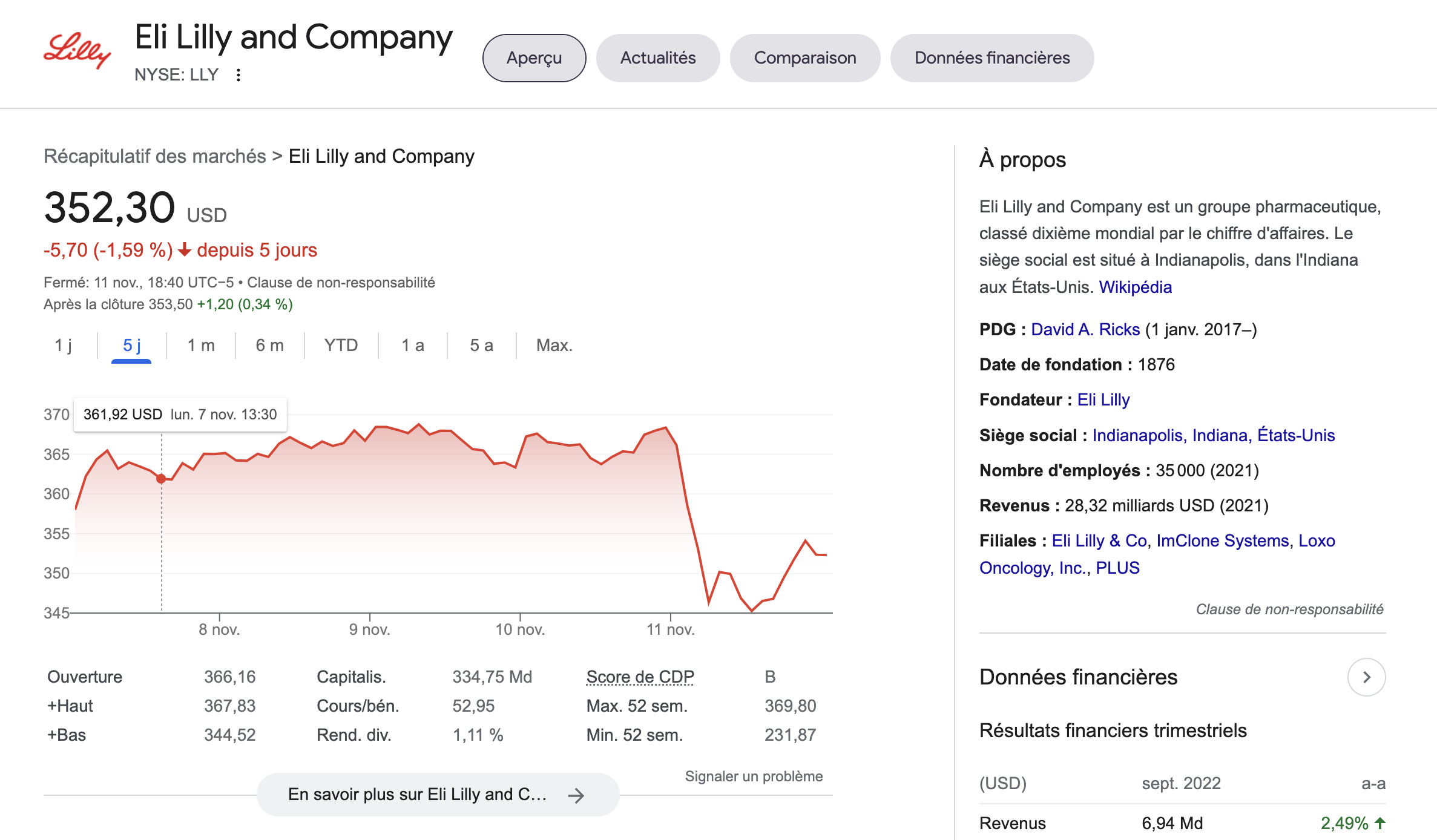The image size is (1437, 840).
Task: Click the Données financières heading
Action: (x=1078, y=677)
